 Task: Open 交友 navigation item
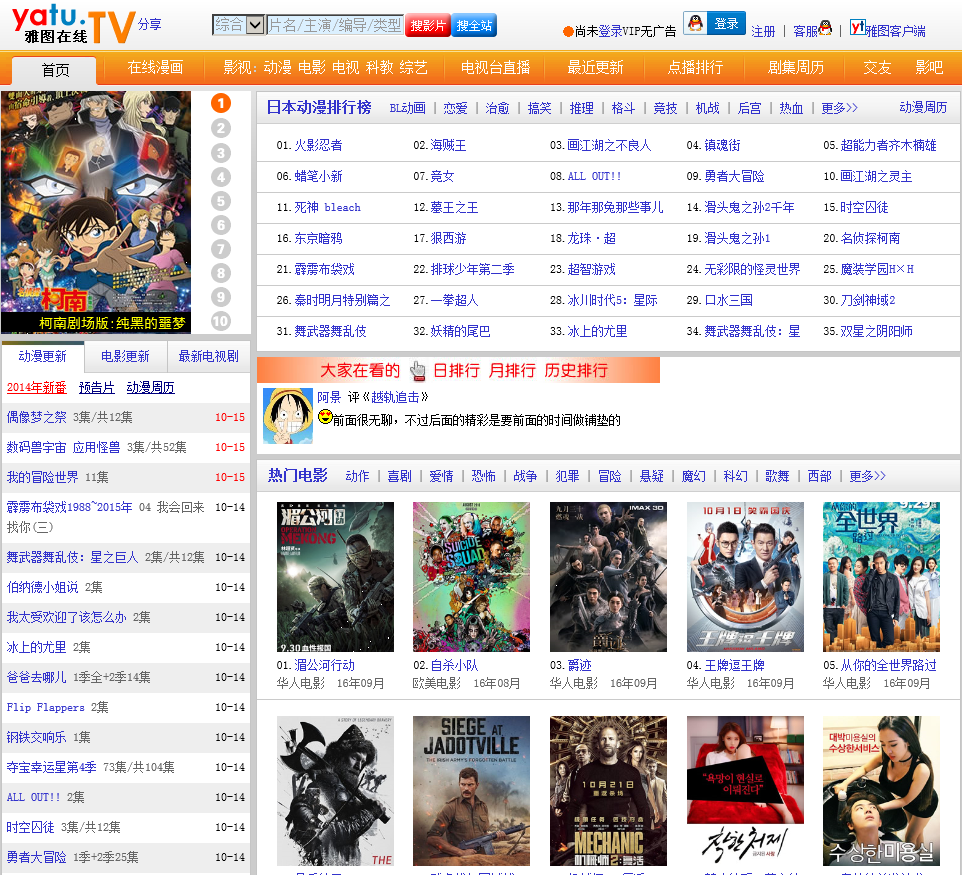877,67
